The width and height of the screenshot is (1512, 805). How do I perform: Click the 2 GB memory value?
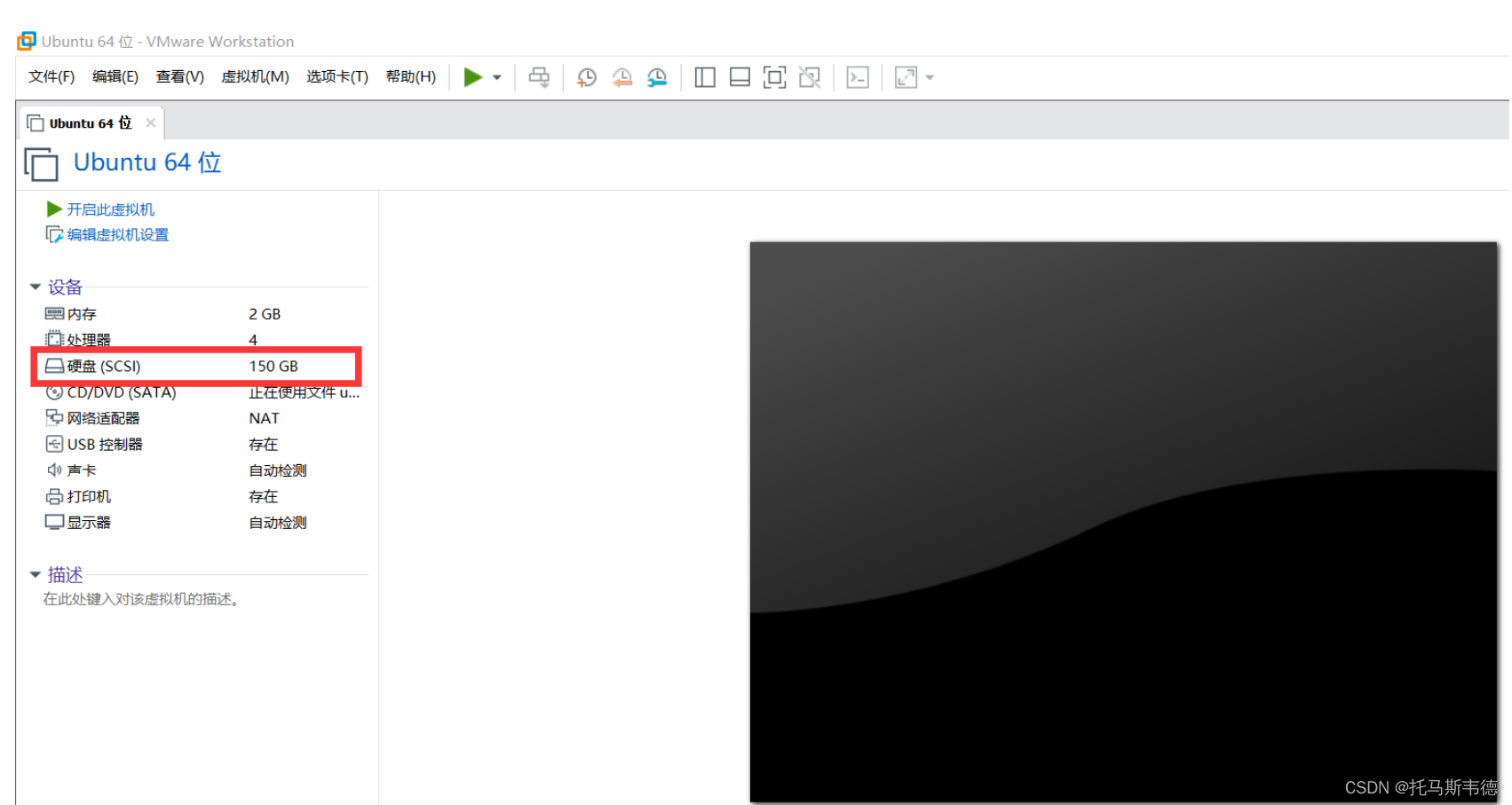coord(265,314)
